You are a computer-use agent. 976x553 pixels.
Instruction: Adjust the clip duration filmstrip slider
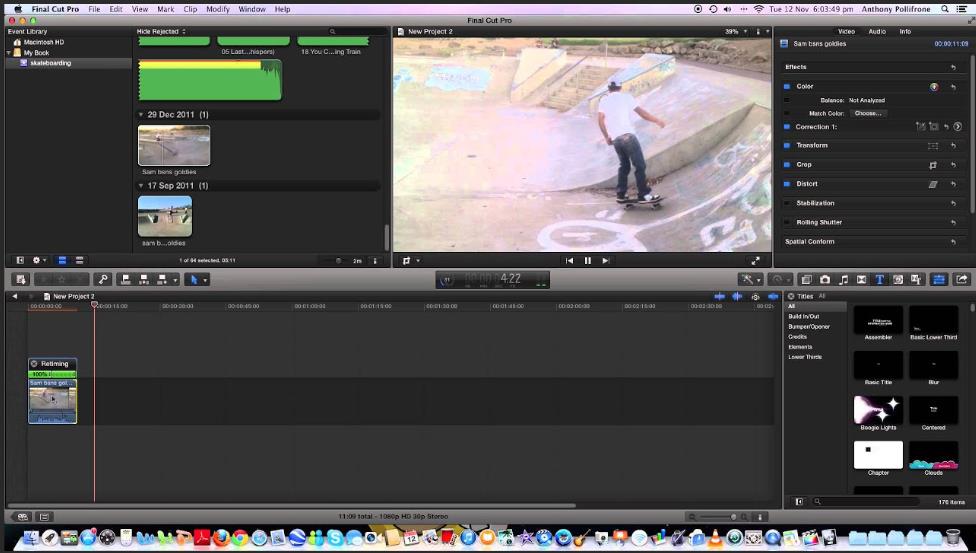pos(339,261)
